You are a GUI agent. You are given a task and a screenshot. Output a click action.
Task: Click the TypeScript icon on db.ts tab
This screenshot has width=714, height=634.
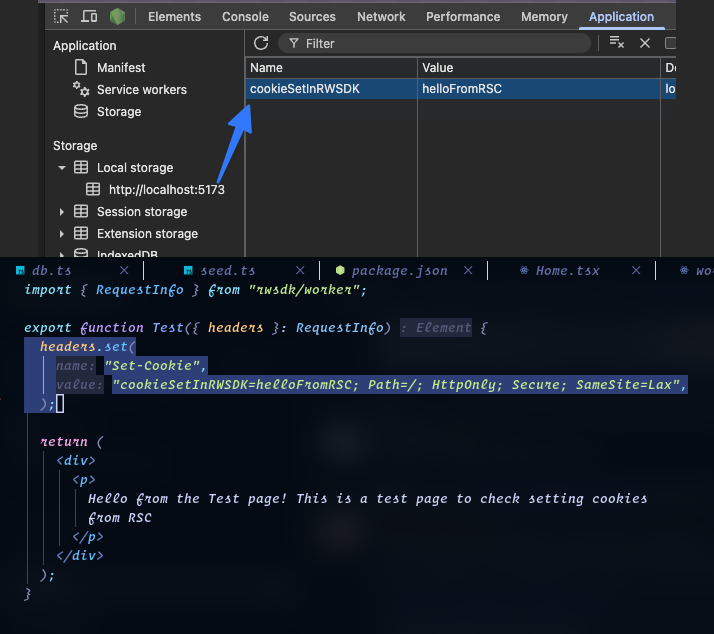[20, 271]
